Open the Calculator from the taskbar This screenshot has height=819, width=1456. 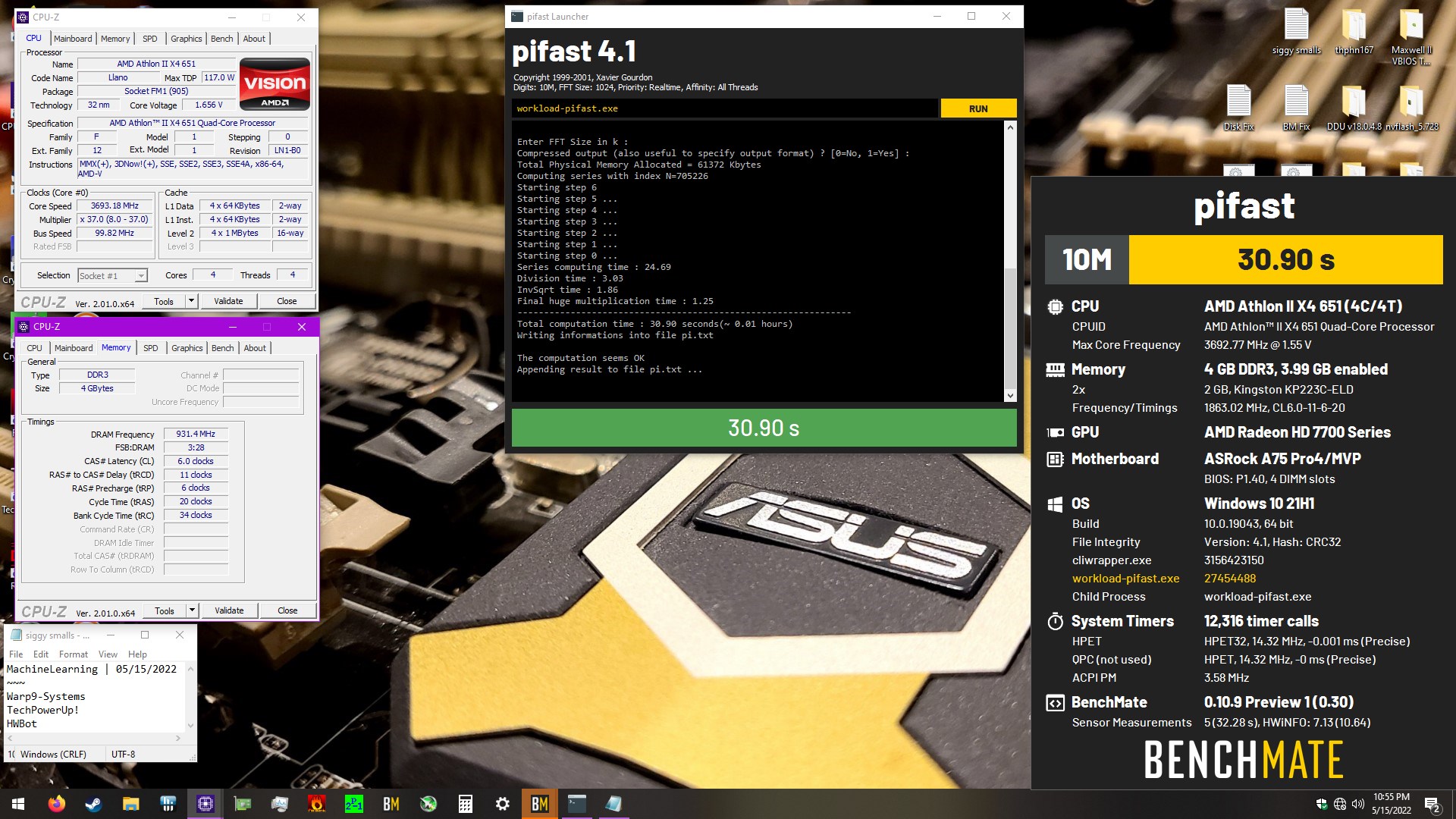pos(466,804)
